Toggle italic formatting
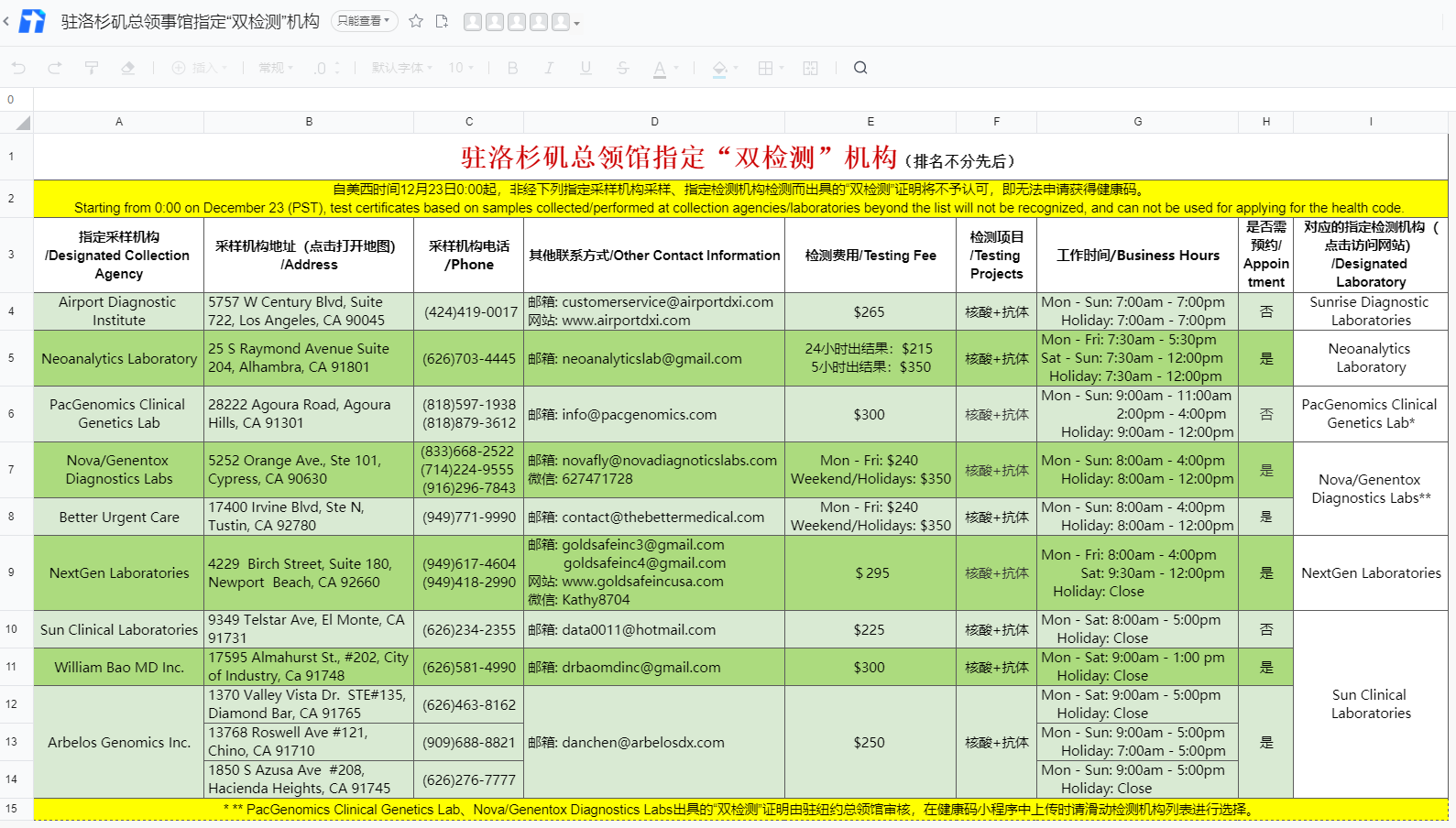The image size is (1456, 828). [x=549, y=68]
